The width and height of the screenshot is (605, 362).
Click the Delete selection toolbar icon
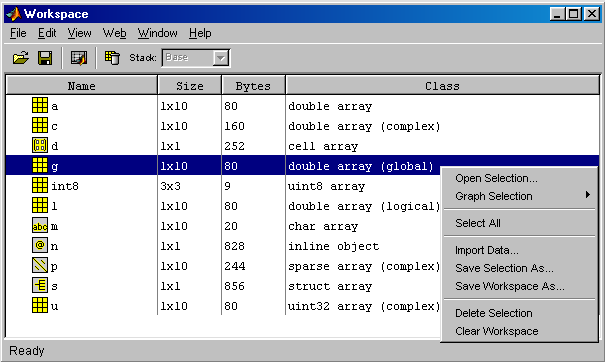pyautogui.click(x=112, y=58)
